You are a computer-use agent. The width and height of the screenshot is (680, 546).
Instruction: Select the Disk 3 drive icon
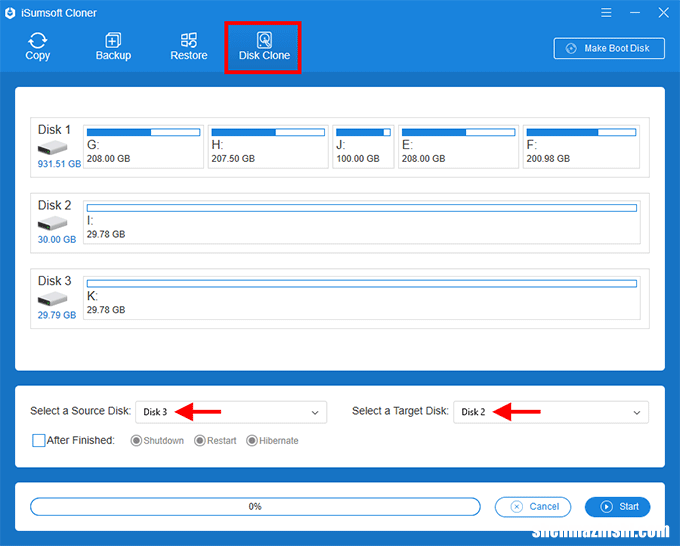coord(52,299)
